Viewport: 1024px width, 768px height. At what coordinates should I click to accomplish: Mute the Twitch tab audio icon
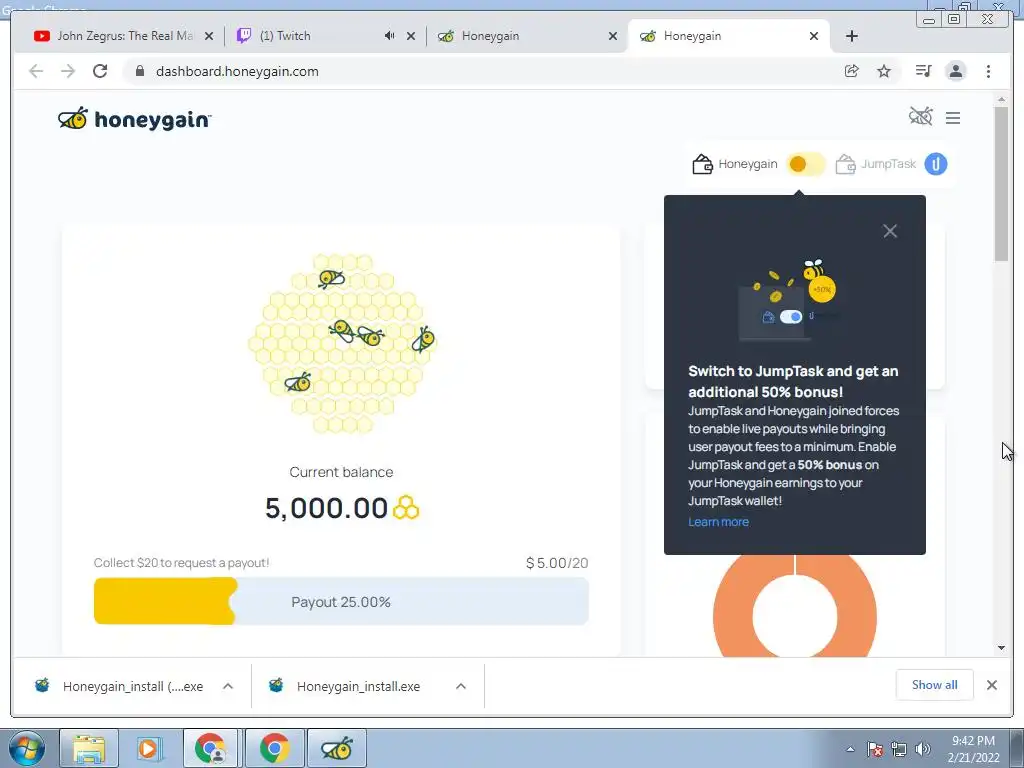pos(389,36)
